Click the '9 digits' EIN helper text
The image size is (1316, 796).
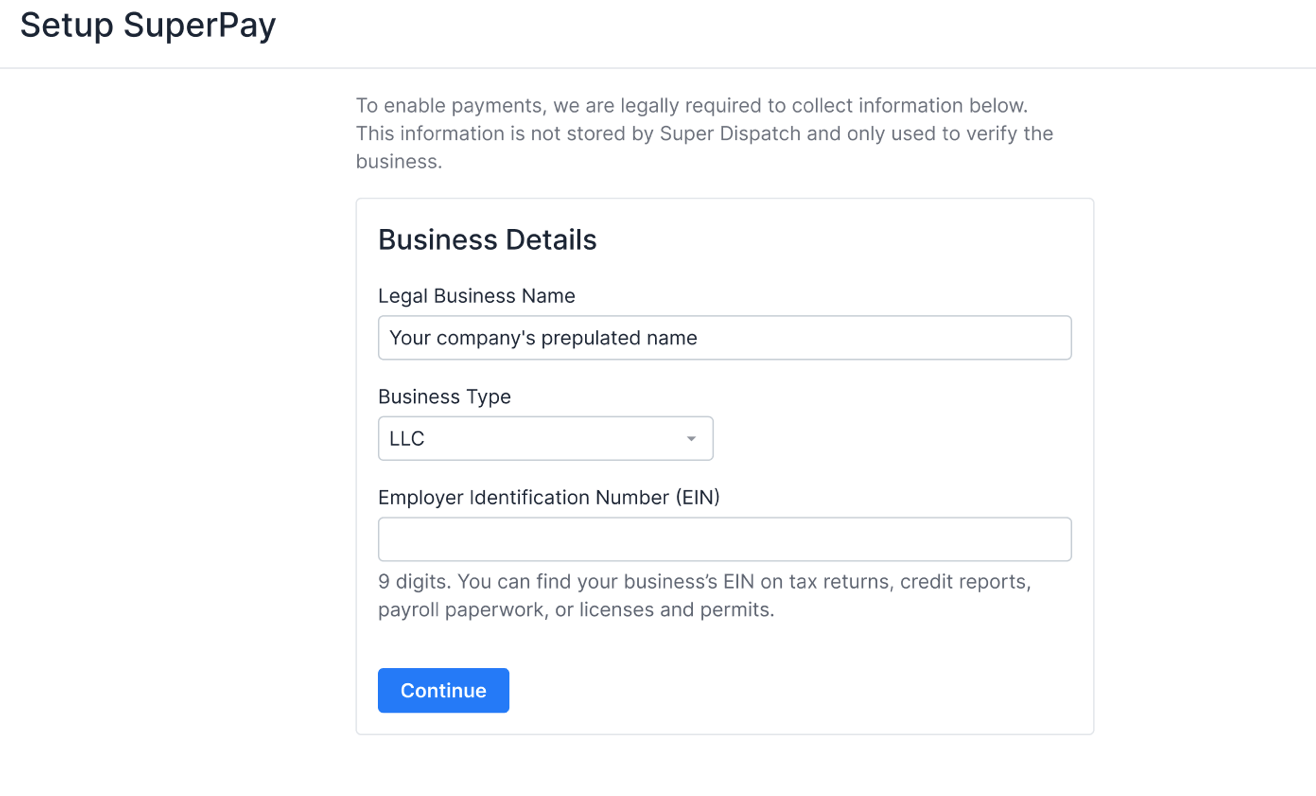[705, 595]
